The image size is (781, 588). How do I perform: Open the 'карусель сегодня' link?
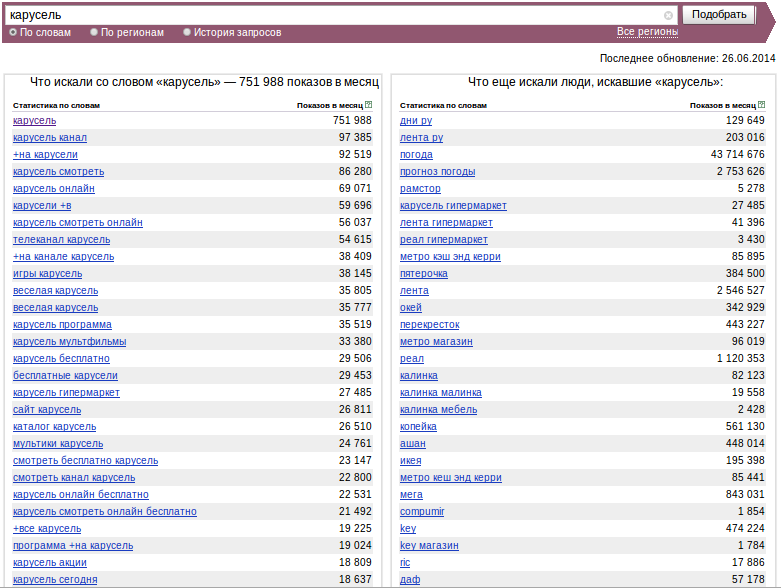(x=55, y=580)
